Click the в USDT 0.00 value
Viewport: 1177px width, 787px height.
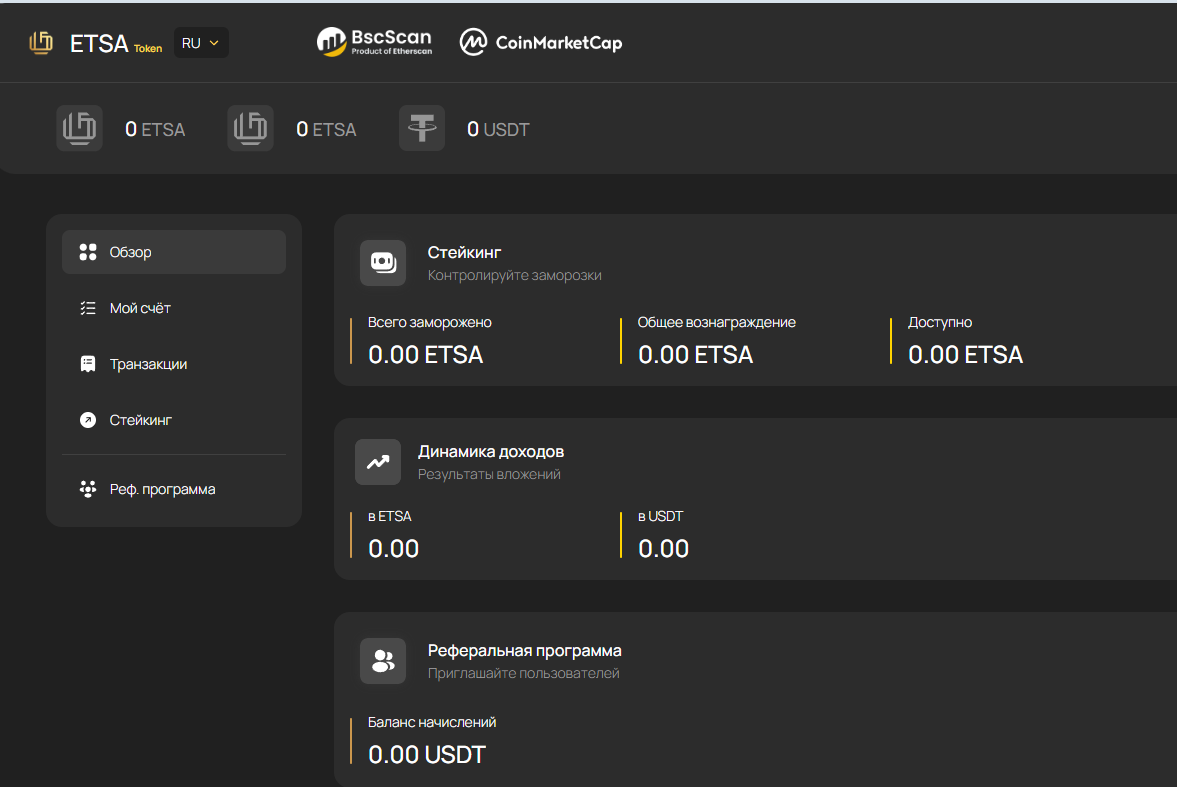point(664,548)
